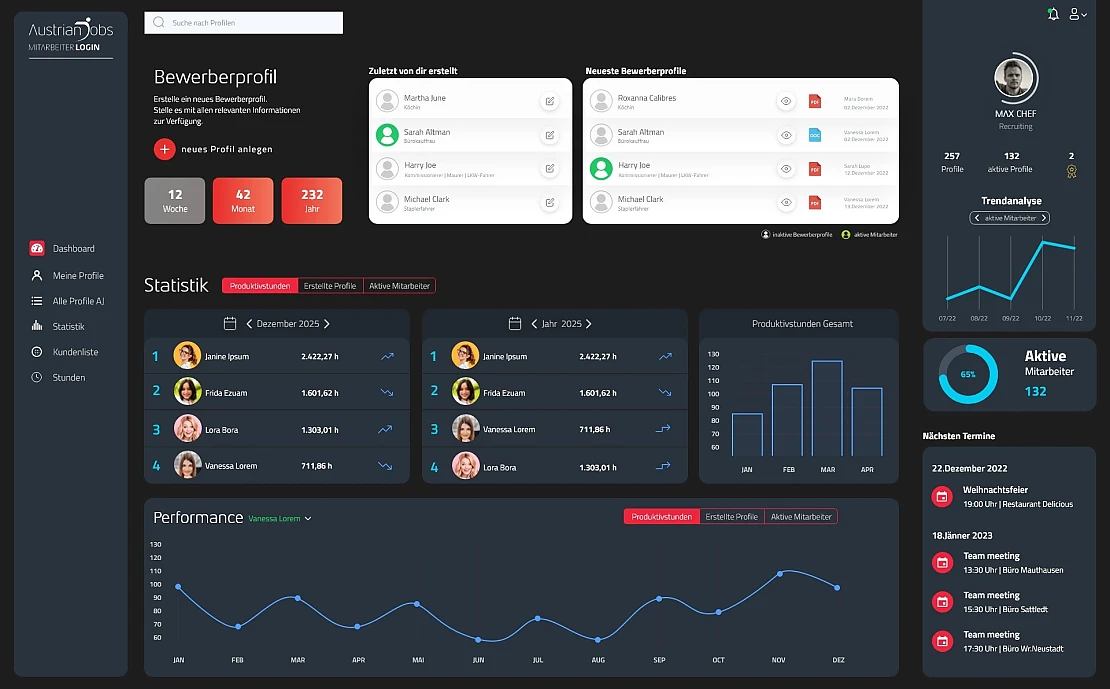Go to next month after Dezember 2025
1110x689 pixels.
pyautogui.click(x=327, y=324)
